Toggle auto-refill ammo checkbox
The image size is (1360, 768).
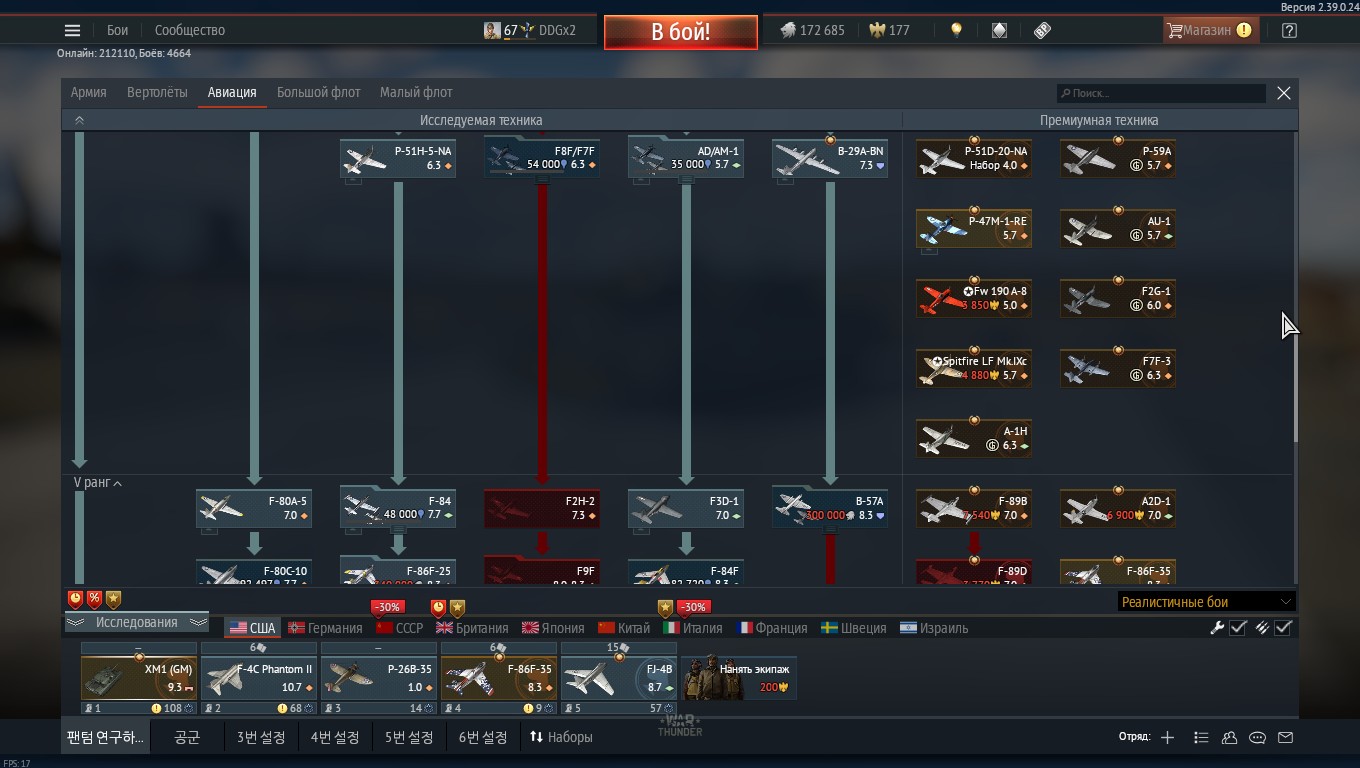(1284, 628)
